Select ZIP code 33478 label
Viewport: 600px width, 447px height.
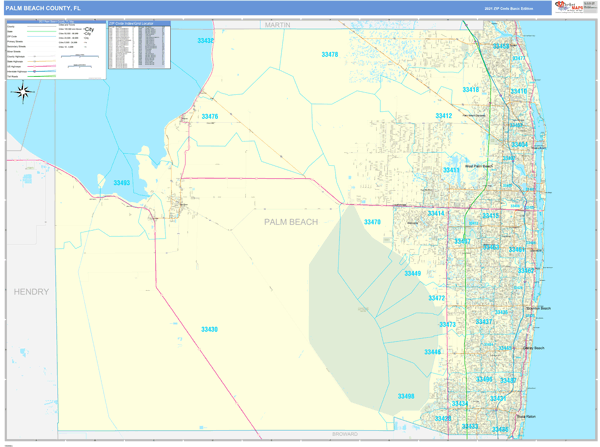[329, 55]
